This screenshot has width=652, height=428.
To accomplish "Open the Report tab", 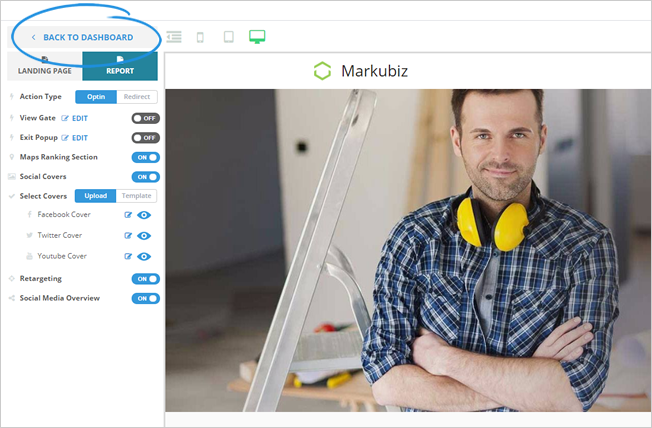I will pyautogui.click(x=120, y=67).
